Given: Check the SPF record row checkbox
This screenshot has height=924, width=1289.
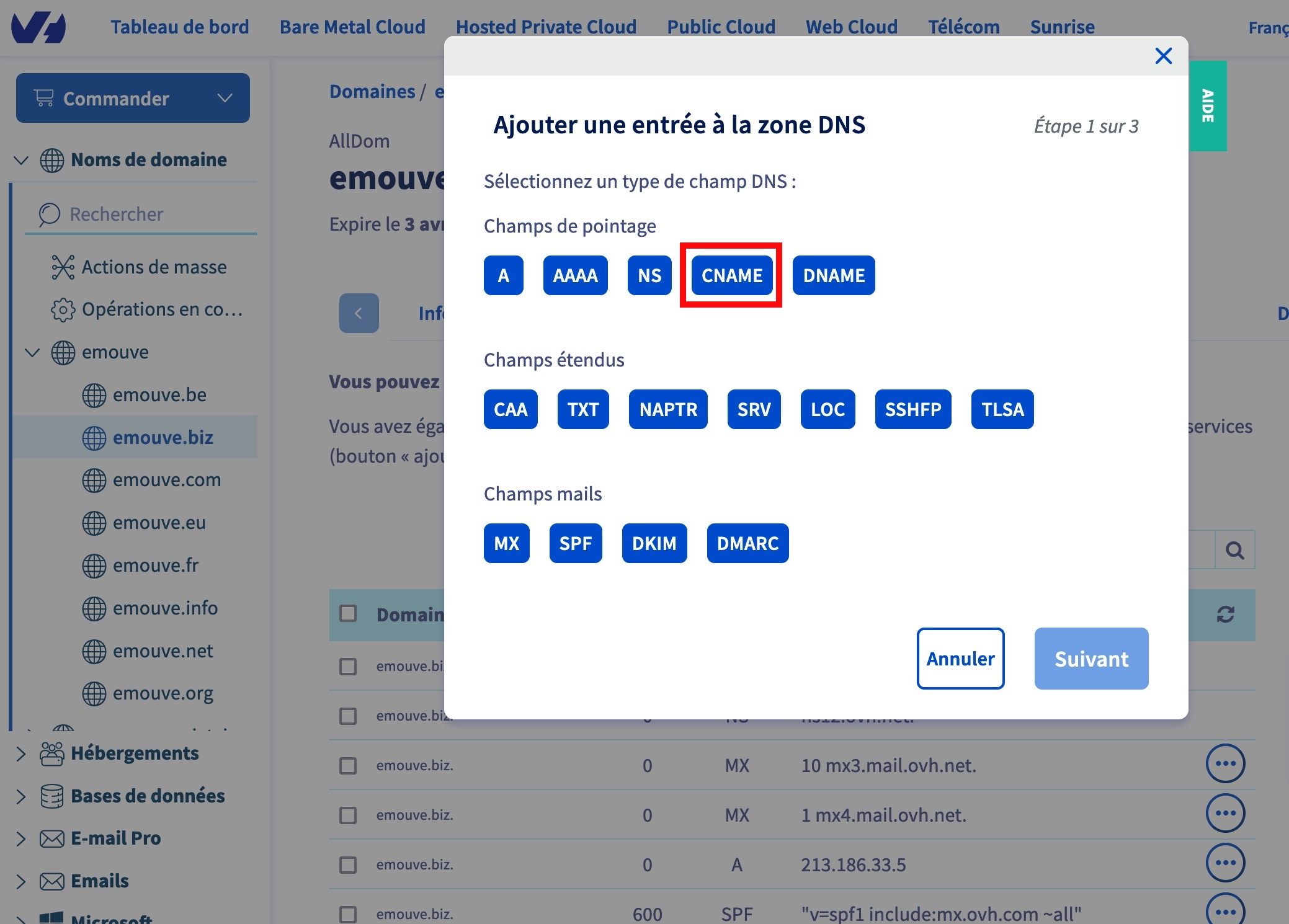Looking at the screenshot, I should click(x=348, y=915).
